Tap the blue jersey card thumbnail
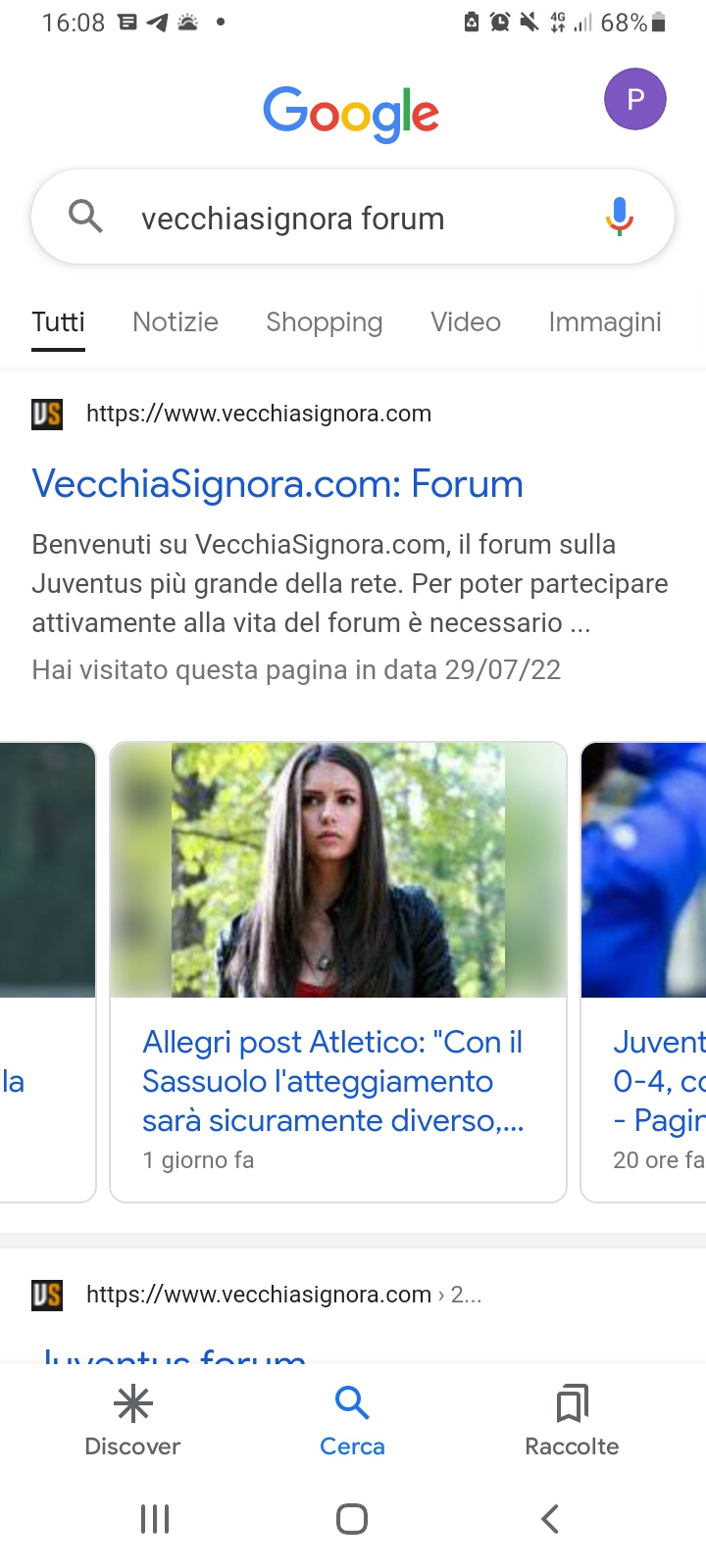This screenshot has width=706, height=1568. [644, 870]
